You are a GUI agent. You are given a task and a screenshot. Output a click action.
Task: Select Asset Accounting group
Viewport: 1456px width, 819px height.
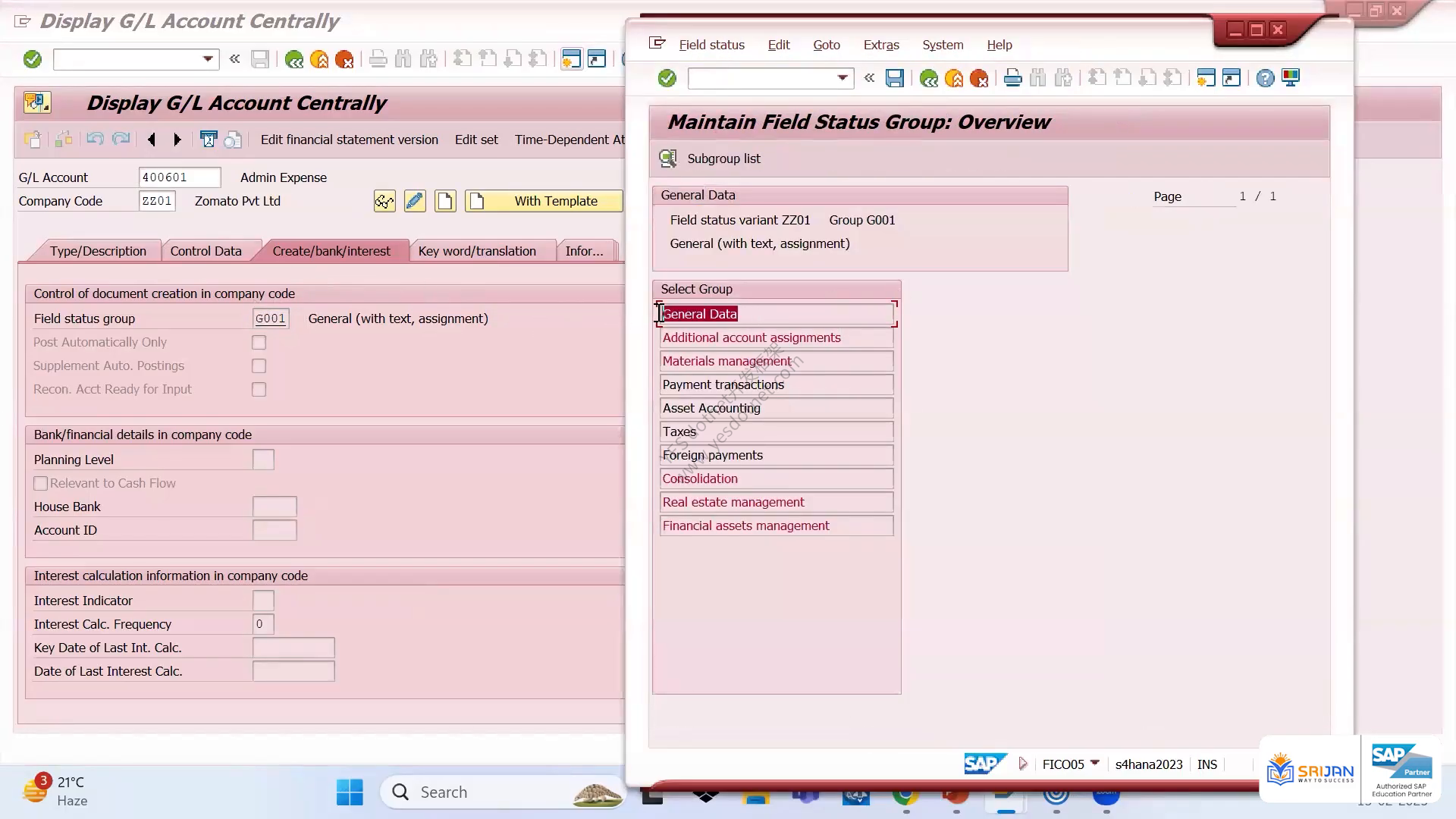click(777, 408)
